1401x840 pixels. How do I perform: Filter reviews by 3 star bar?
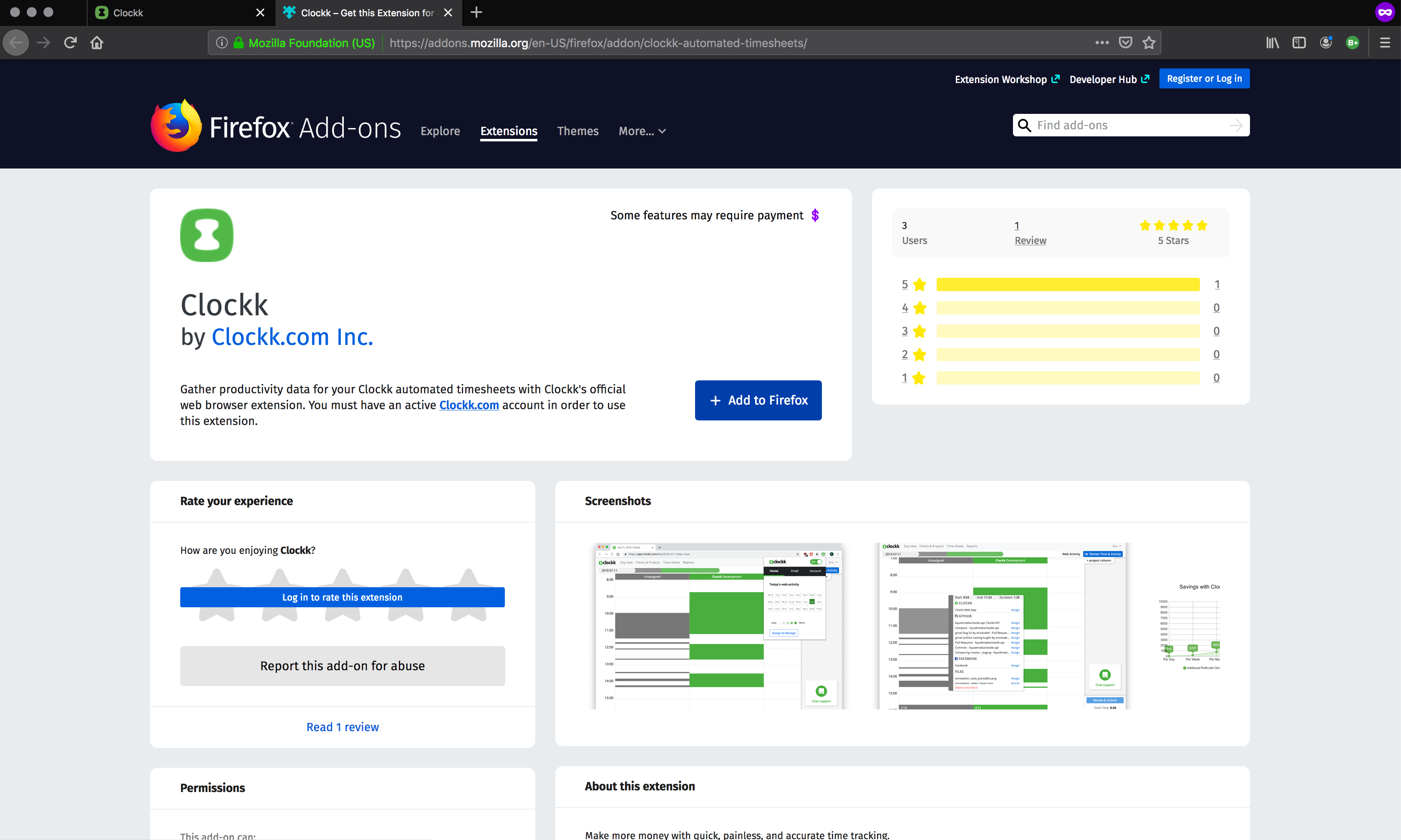click(x=1068, y=331)
